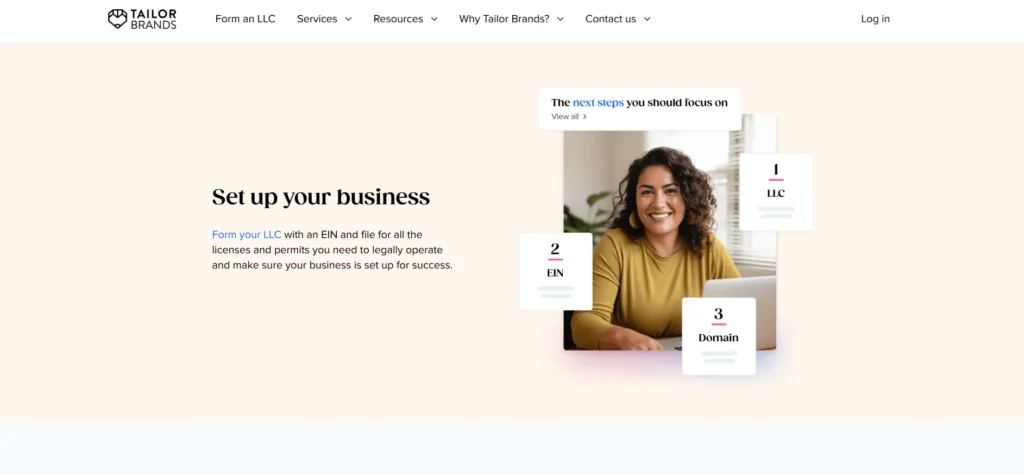Expand the Resources dropdown chevron

(434, 20)
